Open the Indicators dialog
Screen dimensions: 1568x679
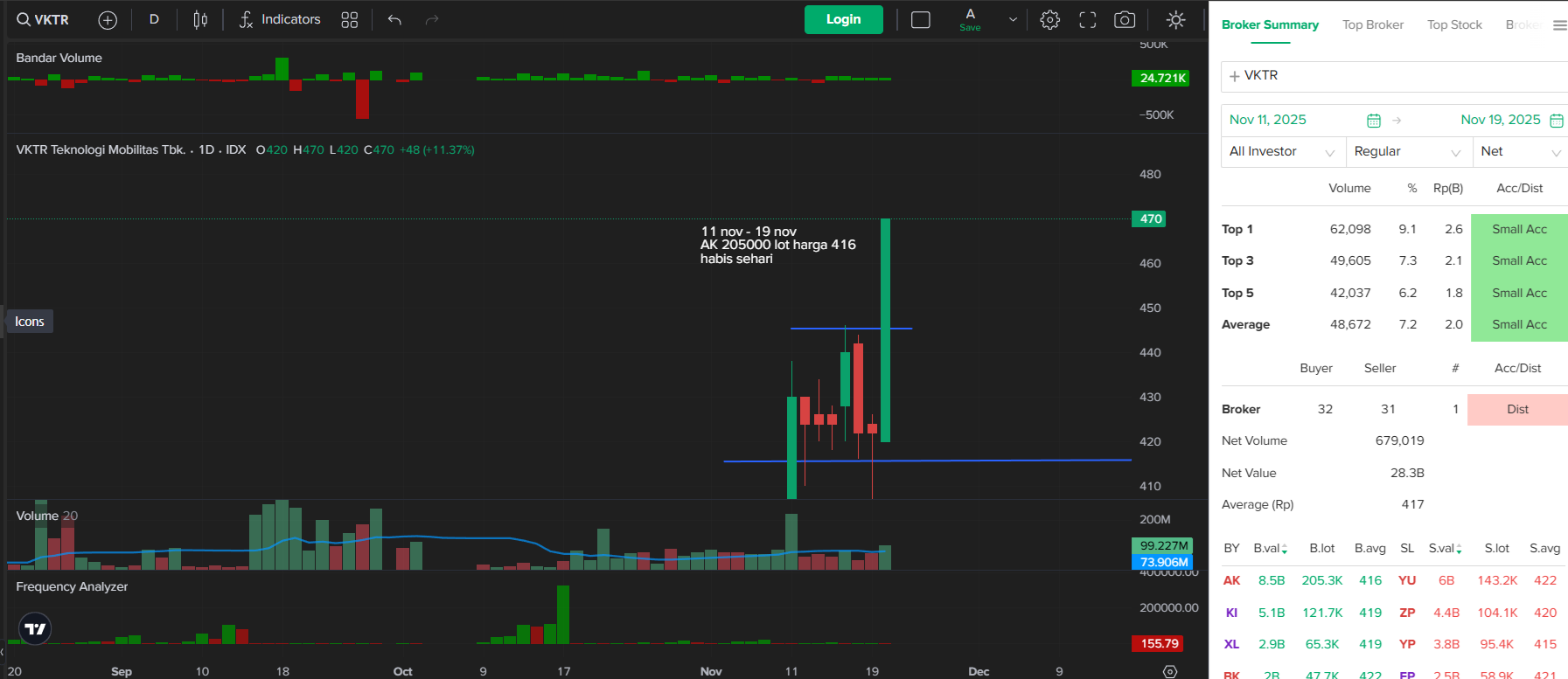(280, 19)
